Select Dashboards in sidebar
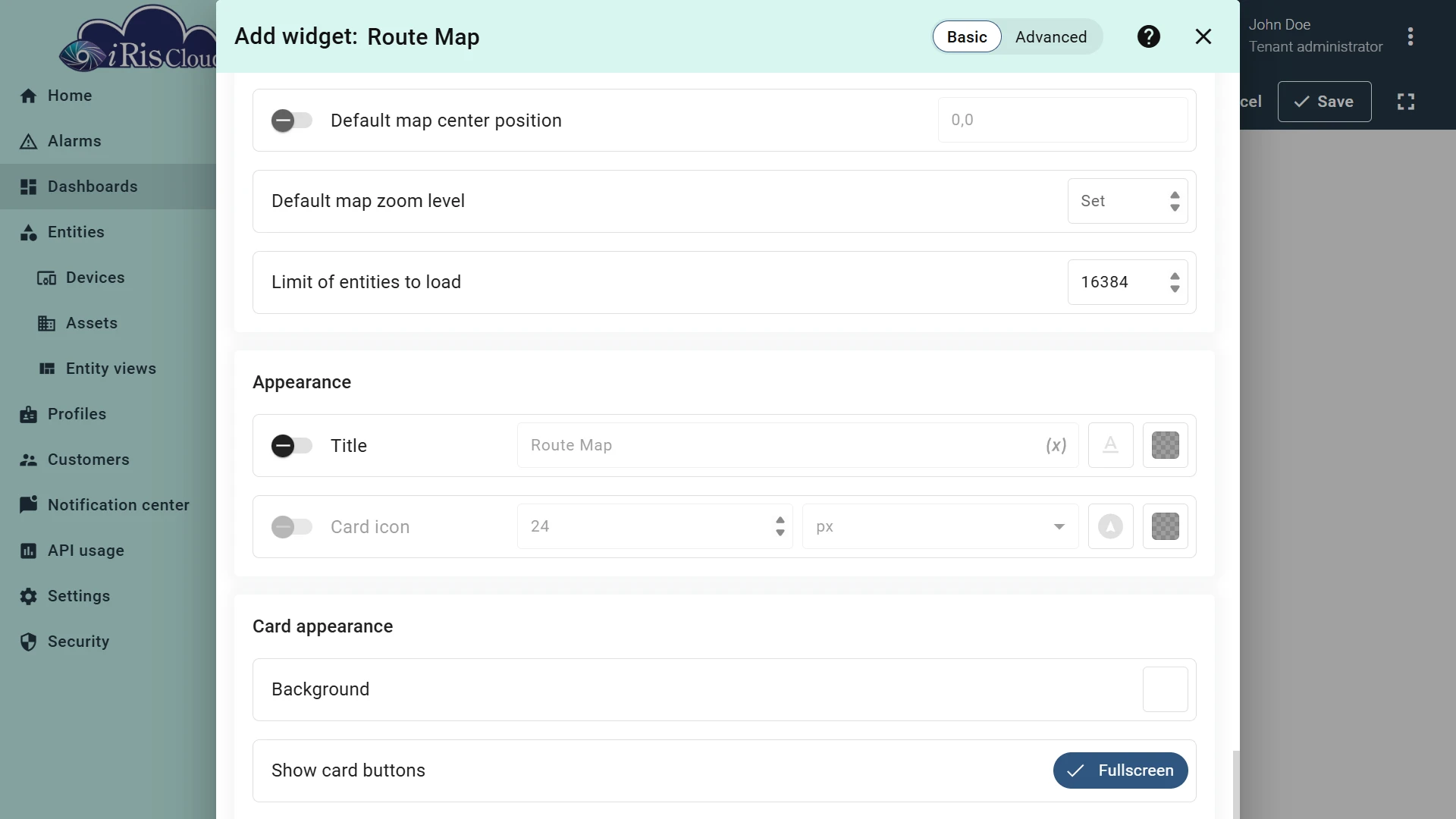The image size is (1456, 819). click(108, 187)
